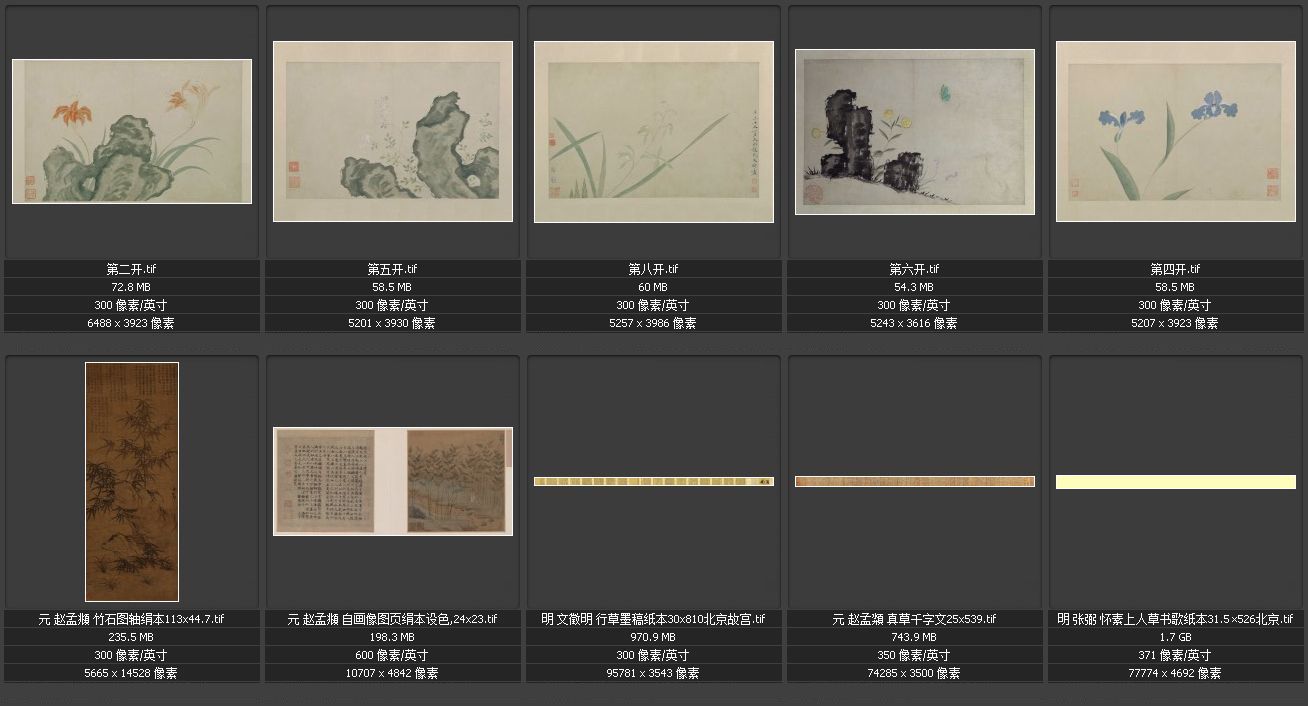Click the filename label 第八开.tif
The height and width of the screenshot is (706, 1308).
coord(654,269)
